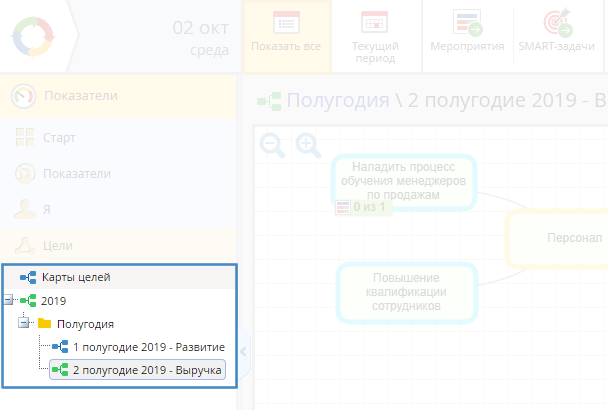Select Показатели item with gauge icon

tap(76, 173)
